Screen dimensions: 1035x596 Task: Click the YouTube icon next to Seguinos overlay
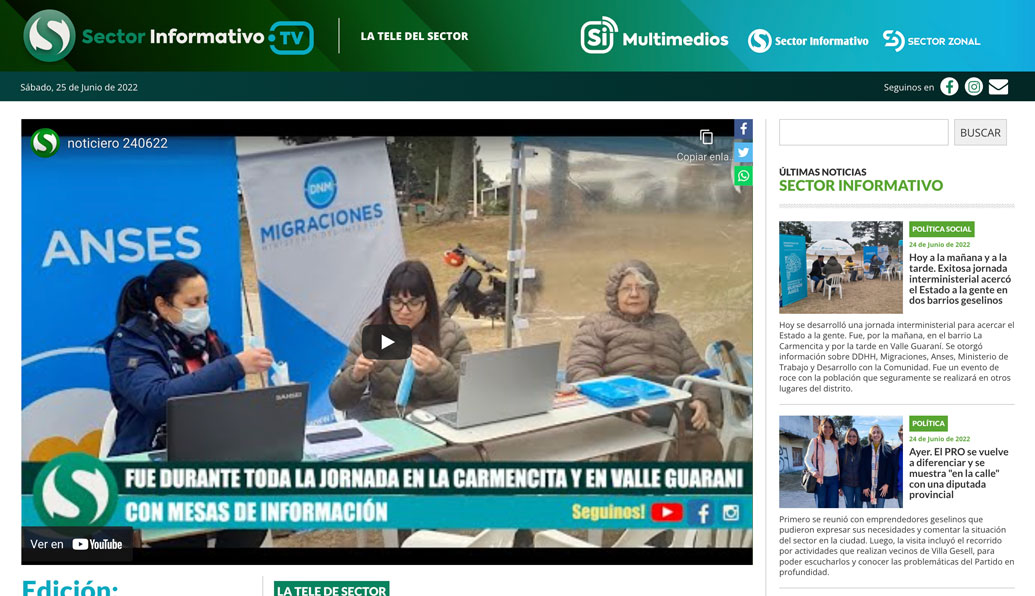click(666, 511)
